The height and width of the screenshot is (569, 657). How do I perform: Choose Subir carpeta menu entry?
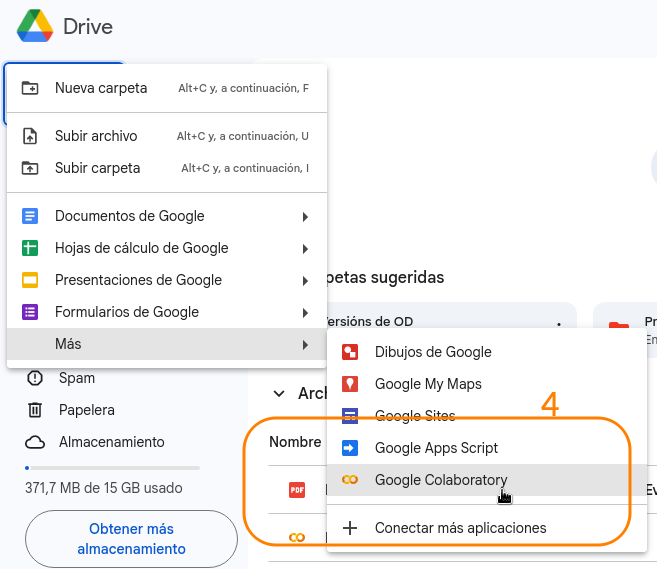pos(167,168)
